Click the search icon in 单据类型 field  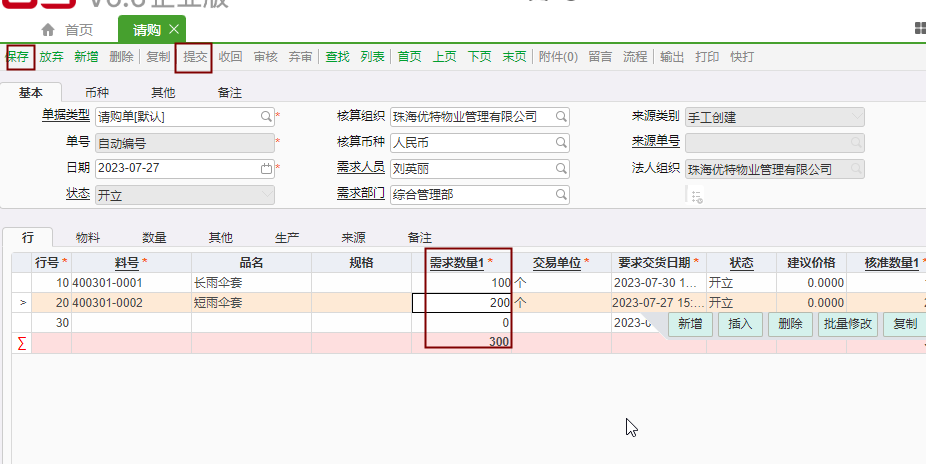(266, 116)
